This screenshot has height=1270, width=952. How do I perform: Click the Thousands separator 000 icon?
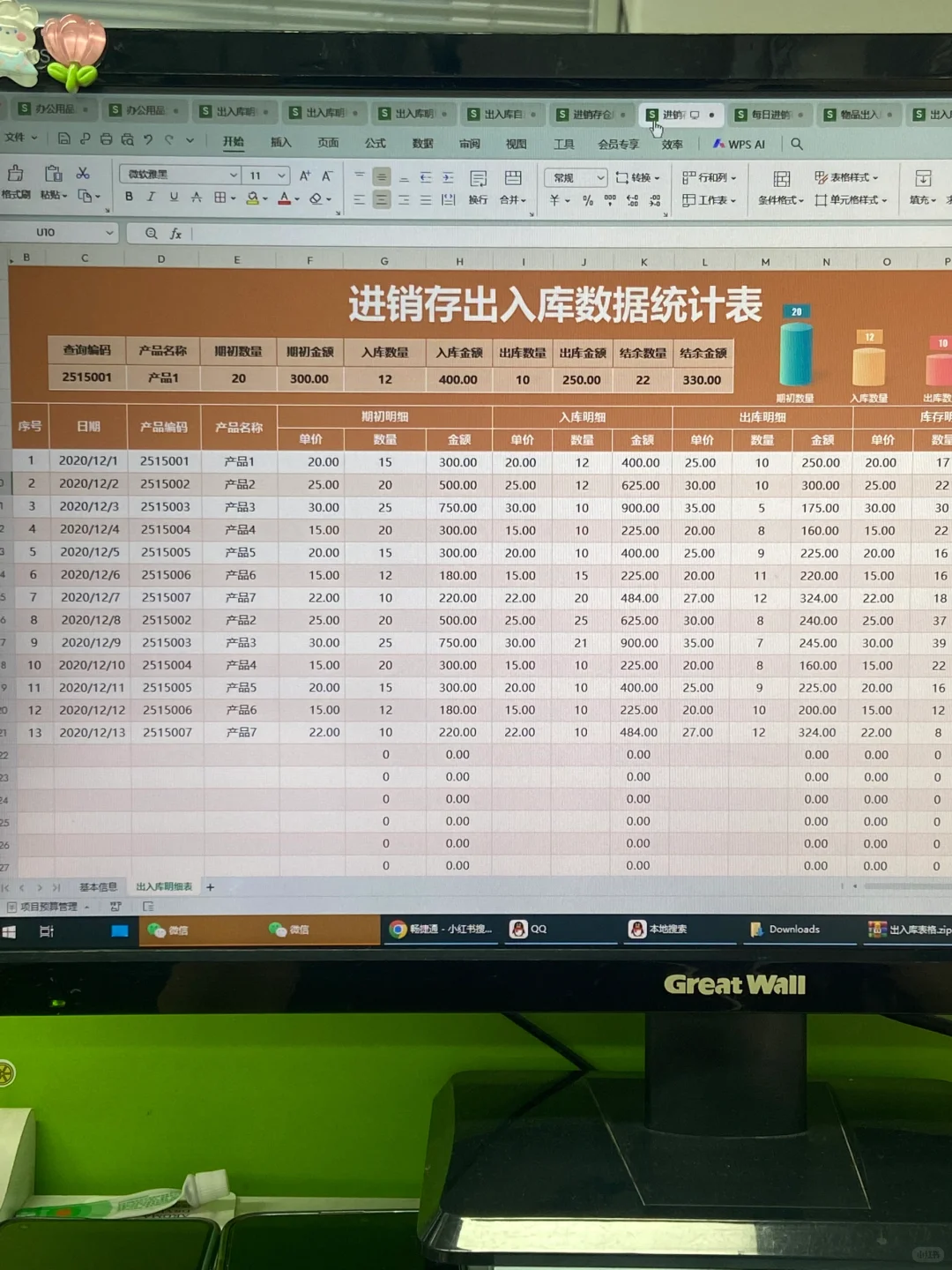pos(610,200)
